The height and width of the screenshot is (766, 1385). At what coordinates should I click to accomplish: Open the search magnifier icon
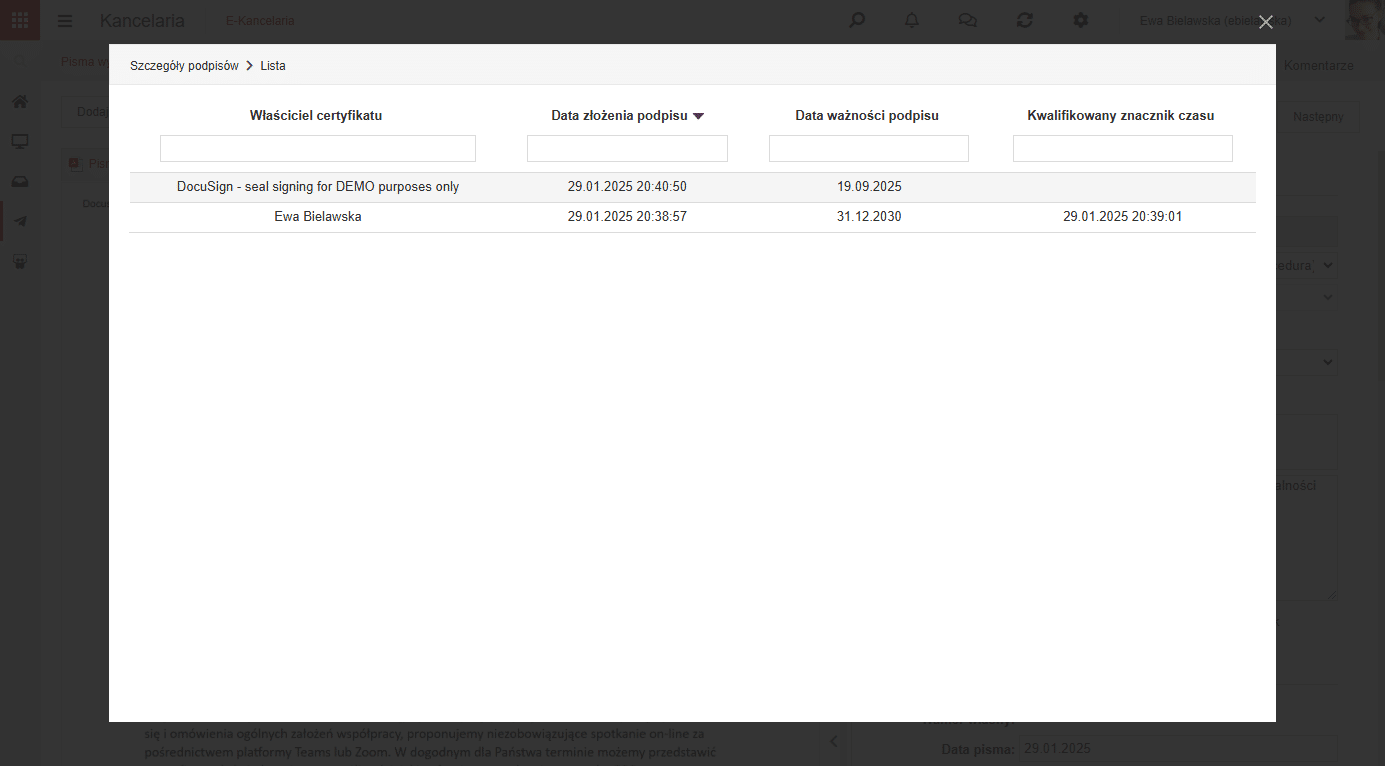pyautogui.click(x=857, y=20)
